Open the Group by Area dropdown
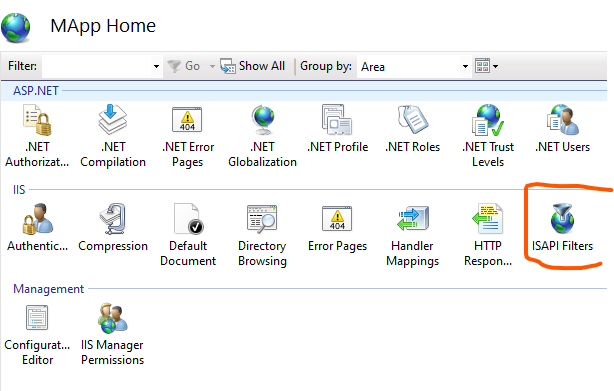Screen dimensions: 614x391 (x=414, y=67)
